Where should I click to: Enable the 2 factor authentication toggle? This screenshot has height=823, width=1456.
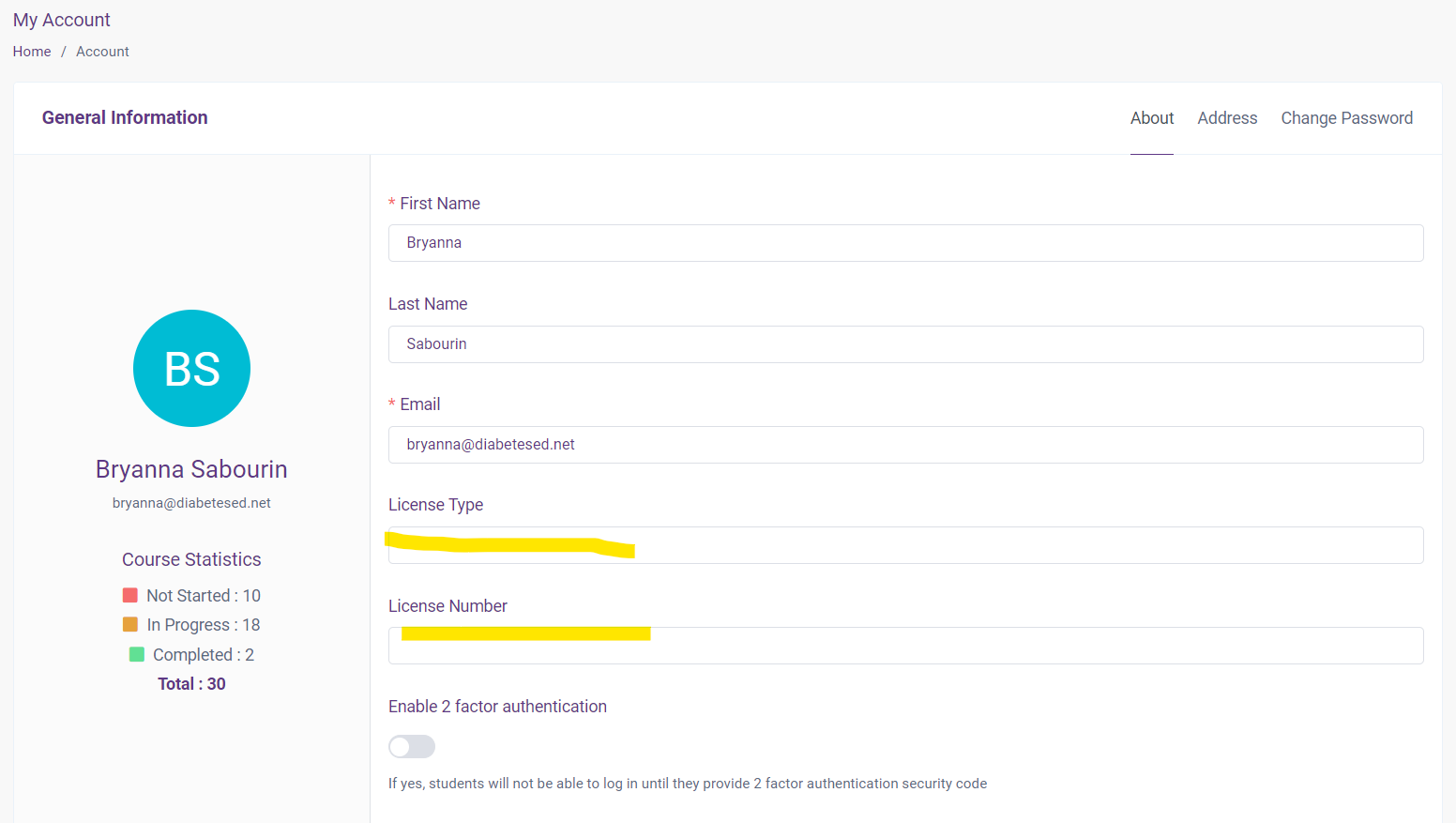tap(412, 746)
